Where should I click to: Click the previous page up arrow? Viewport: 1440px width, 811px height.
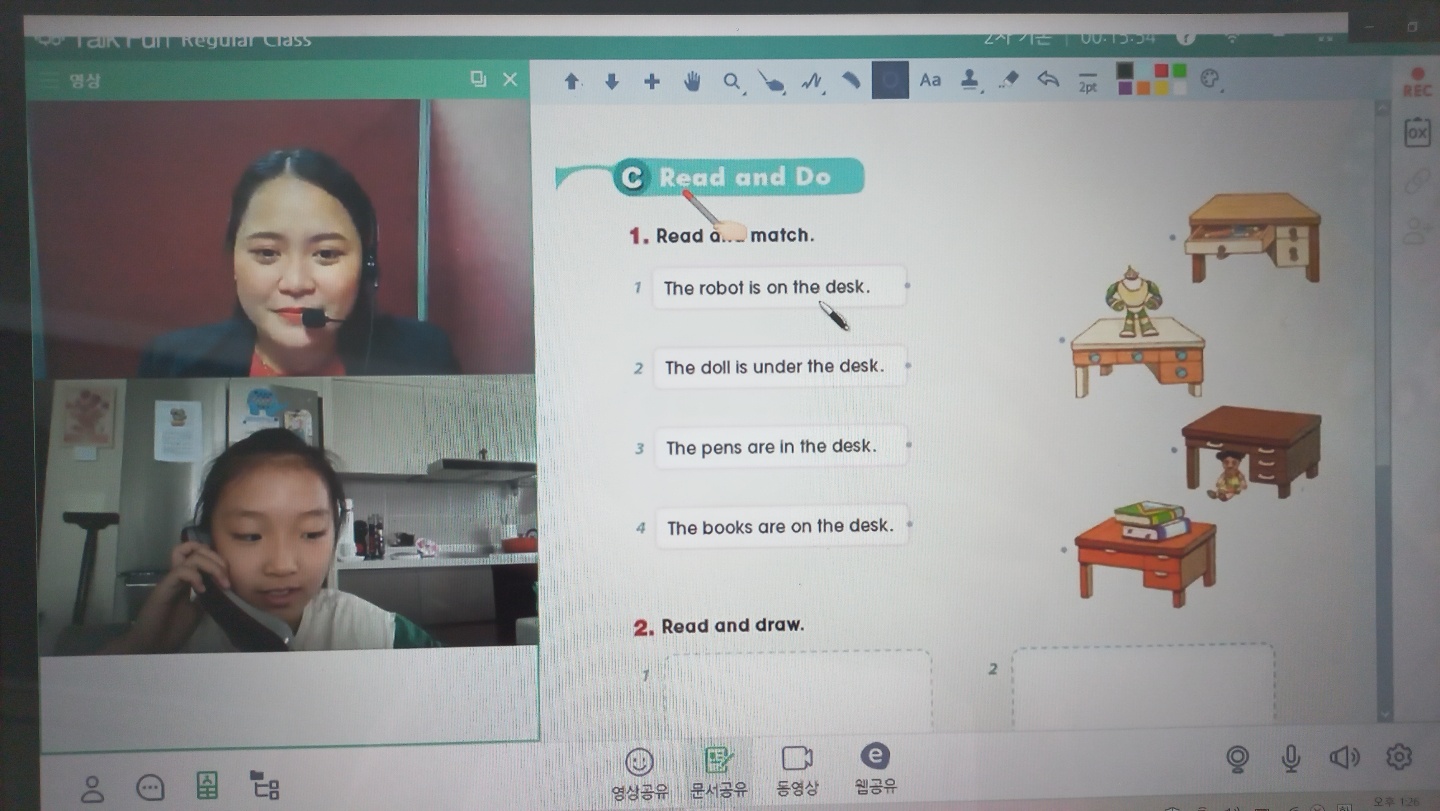click(x=571, y=81)
